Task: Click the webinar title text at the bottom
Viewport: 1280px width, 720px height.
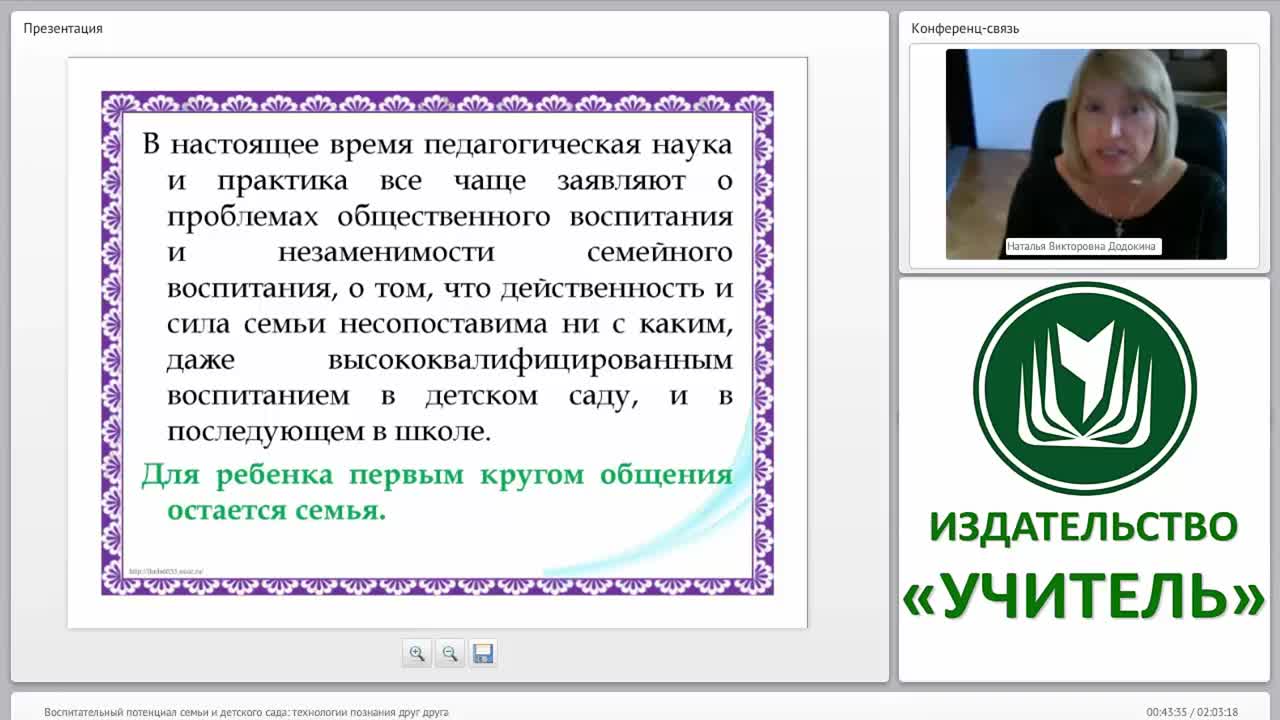Action: [x=246, y=712]
